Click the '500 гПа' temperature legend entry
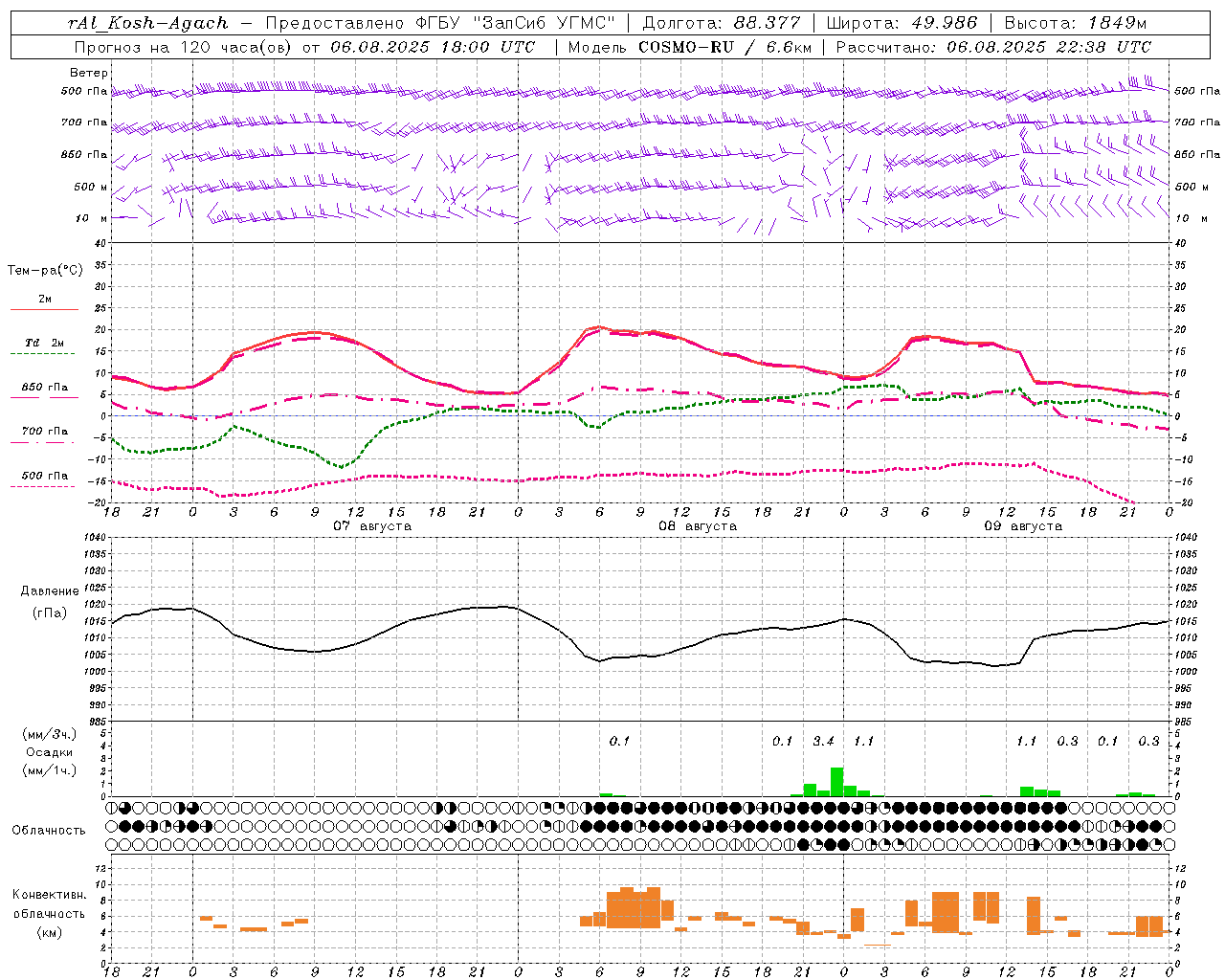The height and width of the screenshot is (980, 1225). coord(45,476)
